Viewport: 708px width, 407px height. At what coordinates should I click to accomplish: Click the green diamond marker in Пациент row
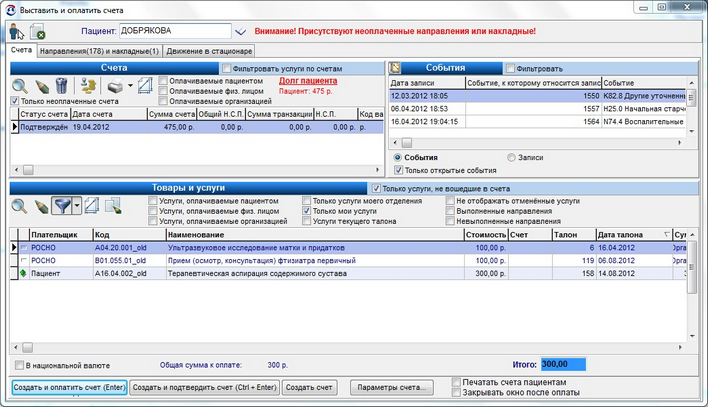pos(23,273)
